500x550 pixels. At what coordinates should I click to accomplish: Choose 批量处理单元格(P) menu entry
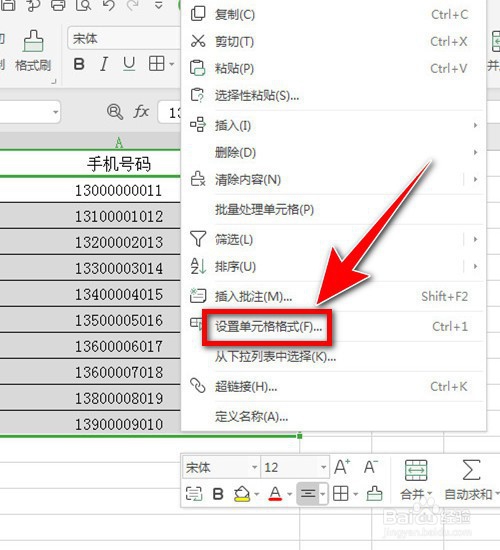coord(333,210)
